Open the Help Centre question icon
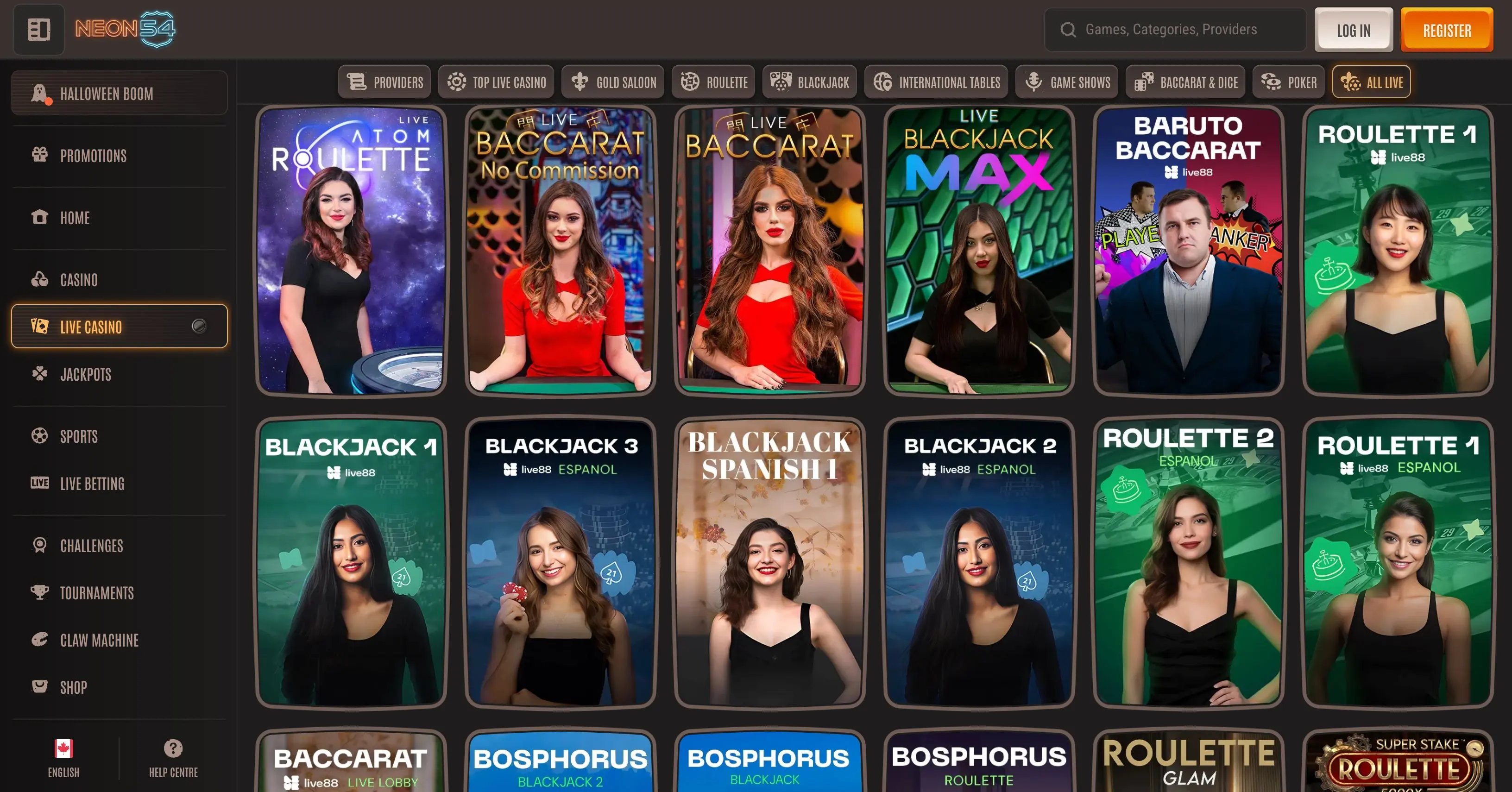 [173, 748]
